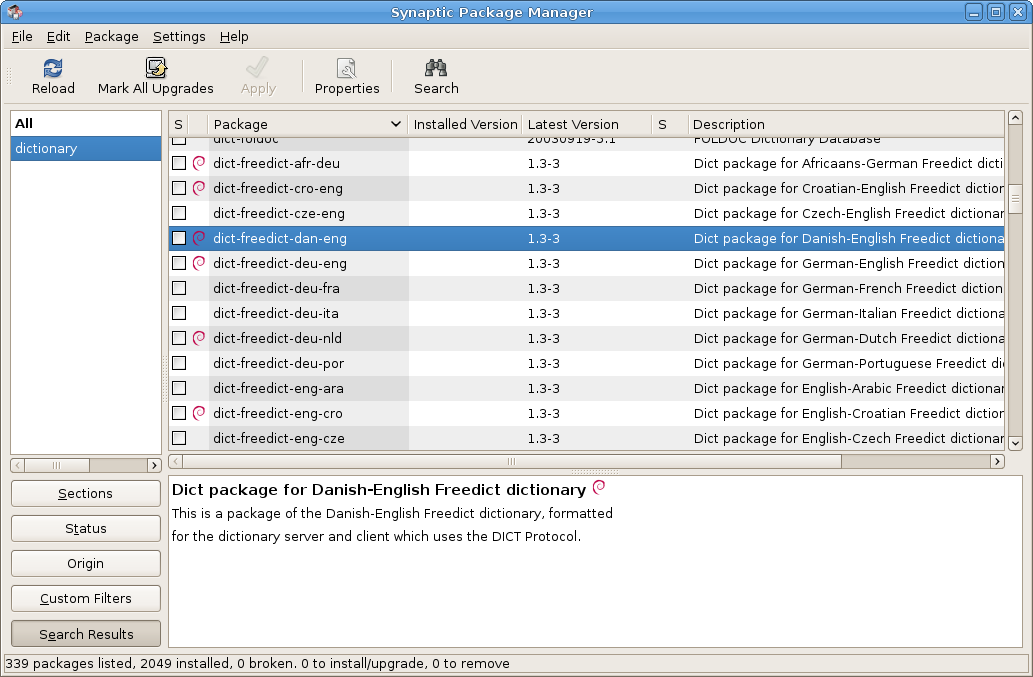This screenshot has height=677, width=1033.
Task: Click the up arrow on the package list scrollbar
Action: point(1015,118)
